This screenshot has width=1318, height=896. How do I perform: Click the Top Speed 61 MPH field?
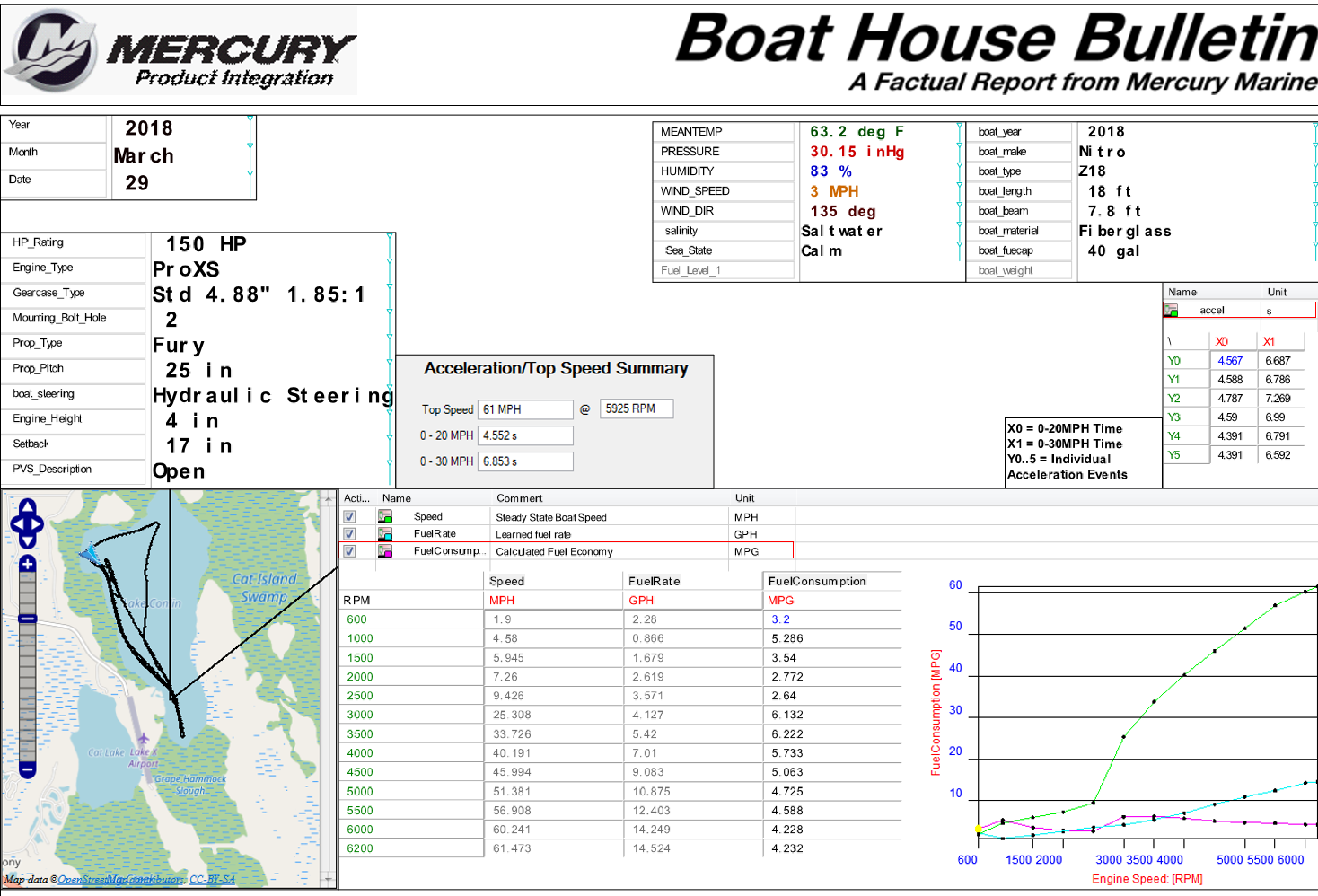coord(525,409)
